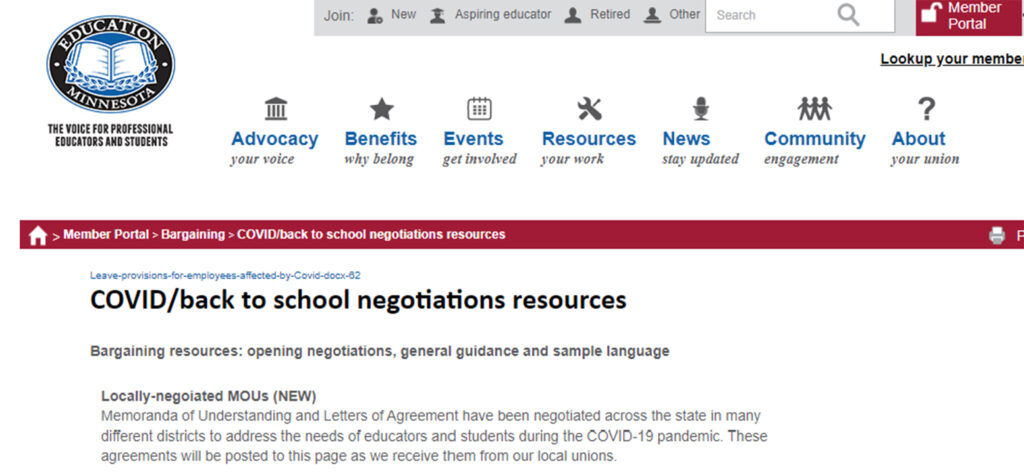Open the Advocacy menu
The height and width of the screenshot is (476, 1024).
pos(274,139)
